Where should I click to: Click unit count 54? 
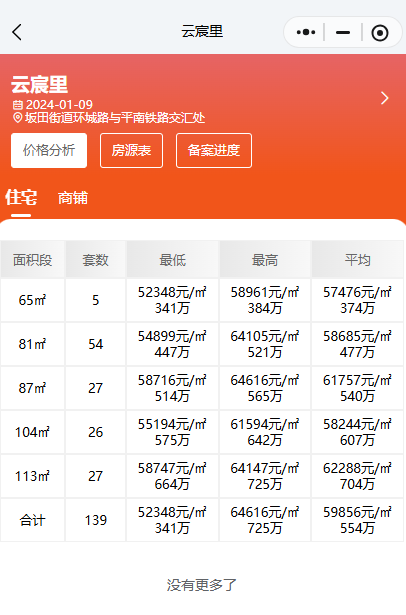coord(95,344)
